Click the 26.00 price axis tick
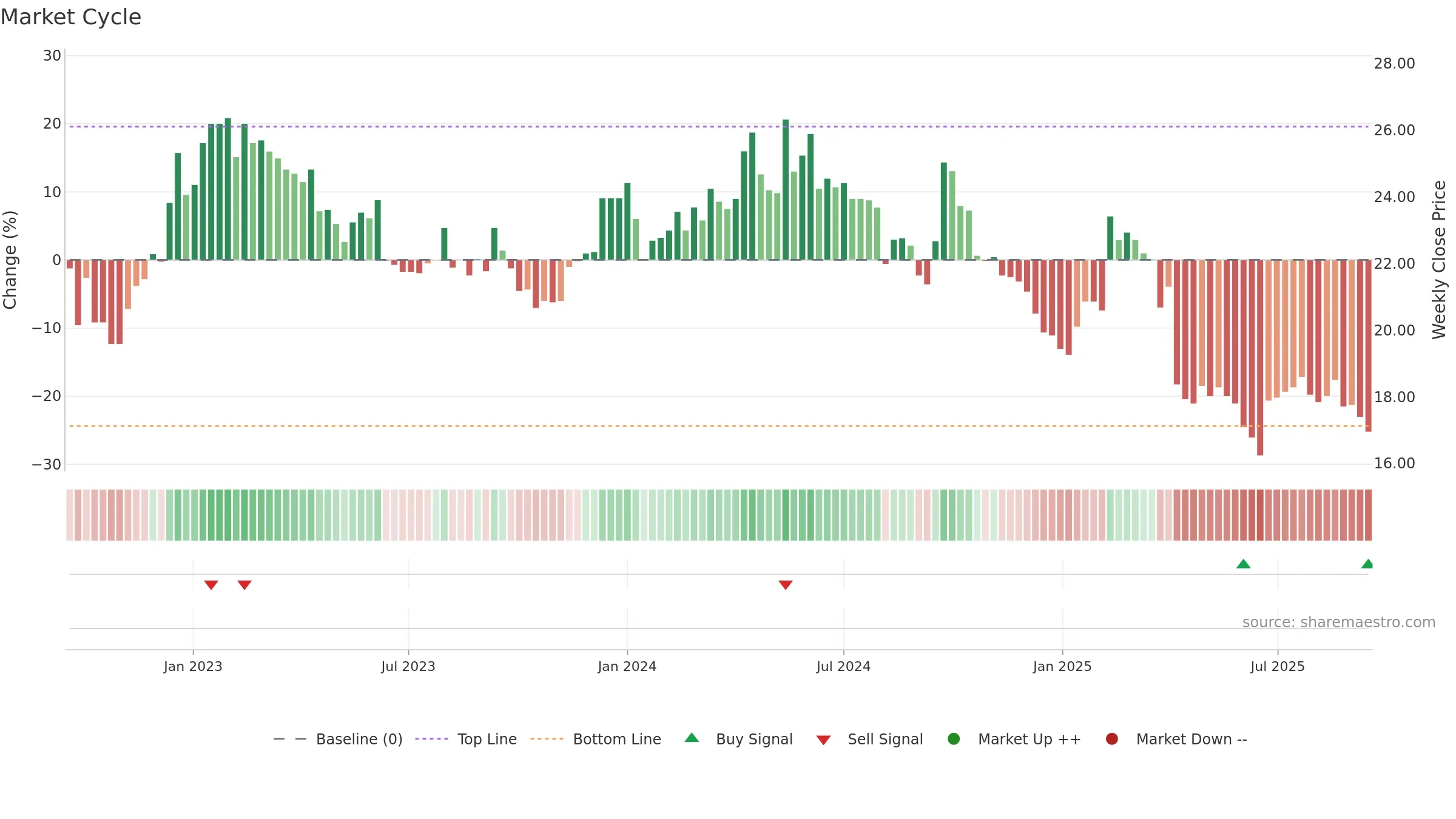 [1394, 130]
